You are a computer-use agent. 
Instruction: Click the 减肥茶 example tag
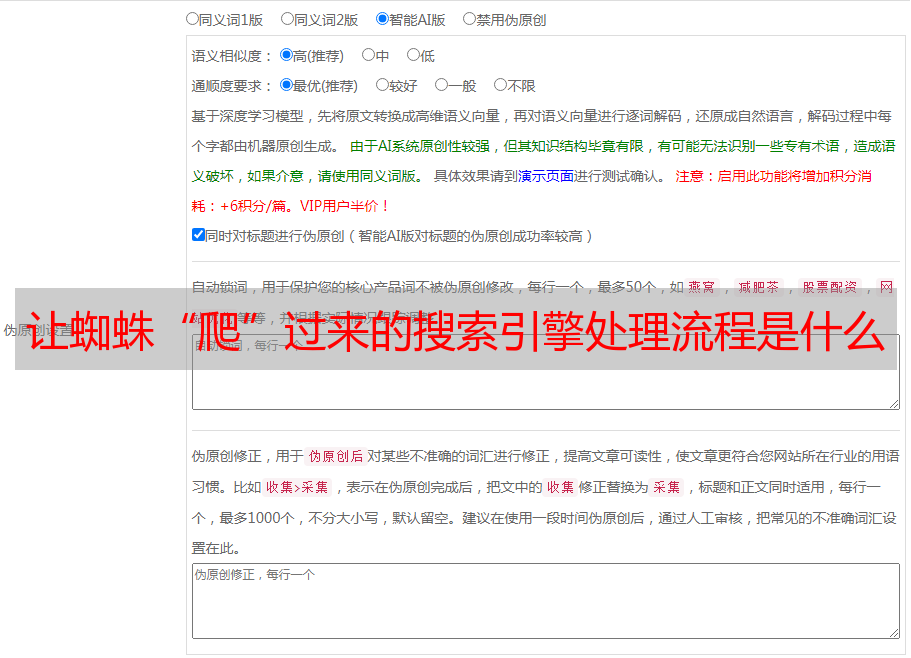point(759,287)
